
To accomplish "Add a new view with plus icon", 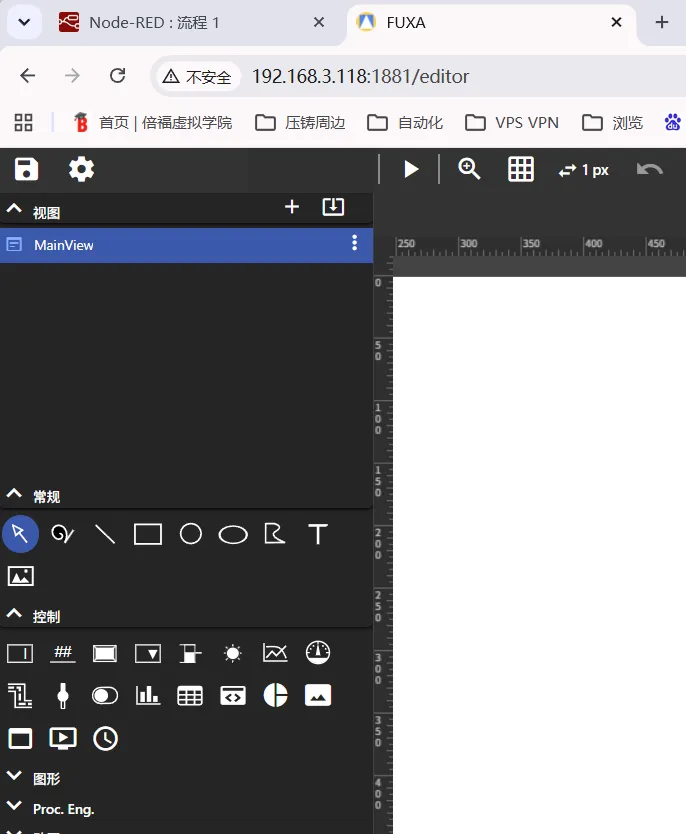I will click(x=292, y=207).
